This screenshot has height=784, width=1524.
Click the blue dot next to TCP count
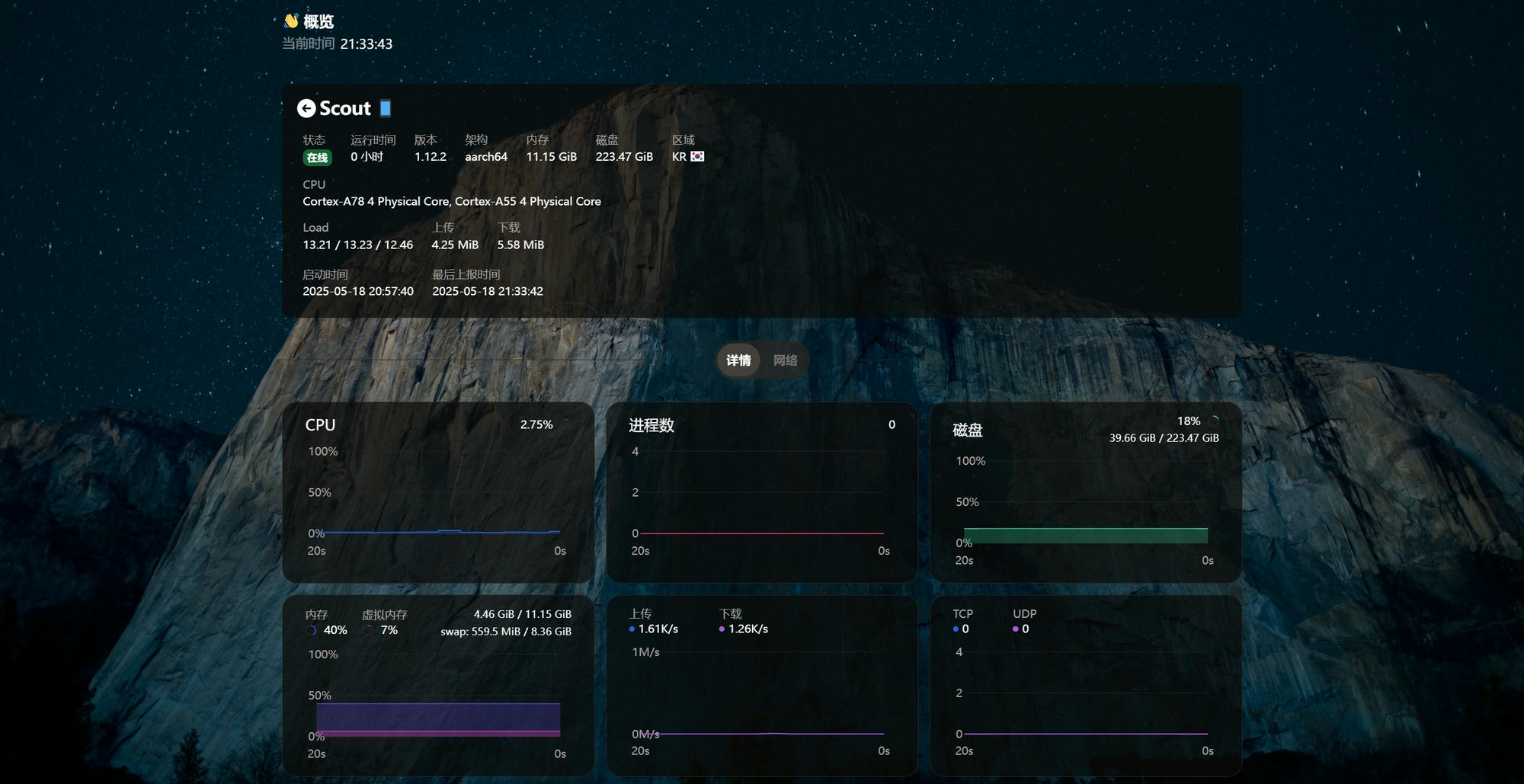(x=956, y=629)
